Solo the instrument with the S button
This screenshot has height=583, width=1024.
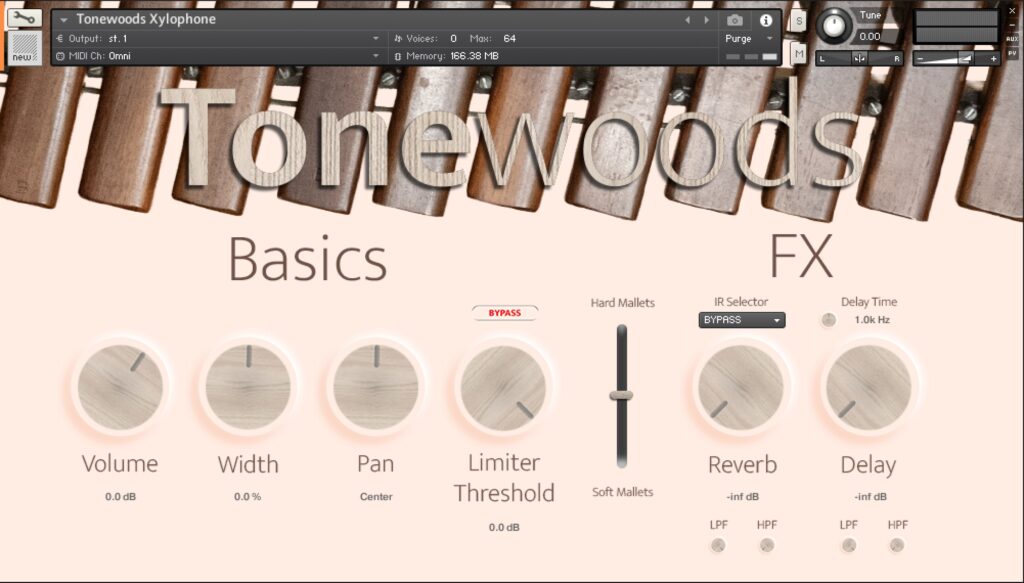(x=798, y=20)
